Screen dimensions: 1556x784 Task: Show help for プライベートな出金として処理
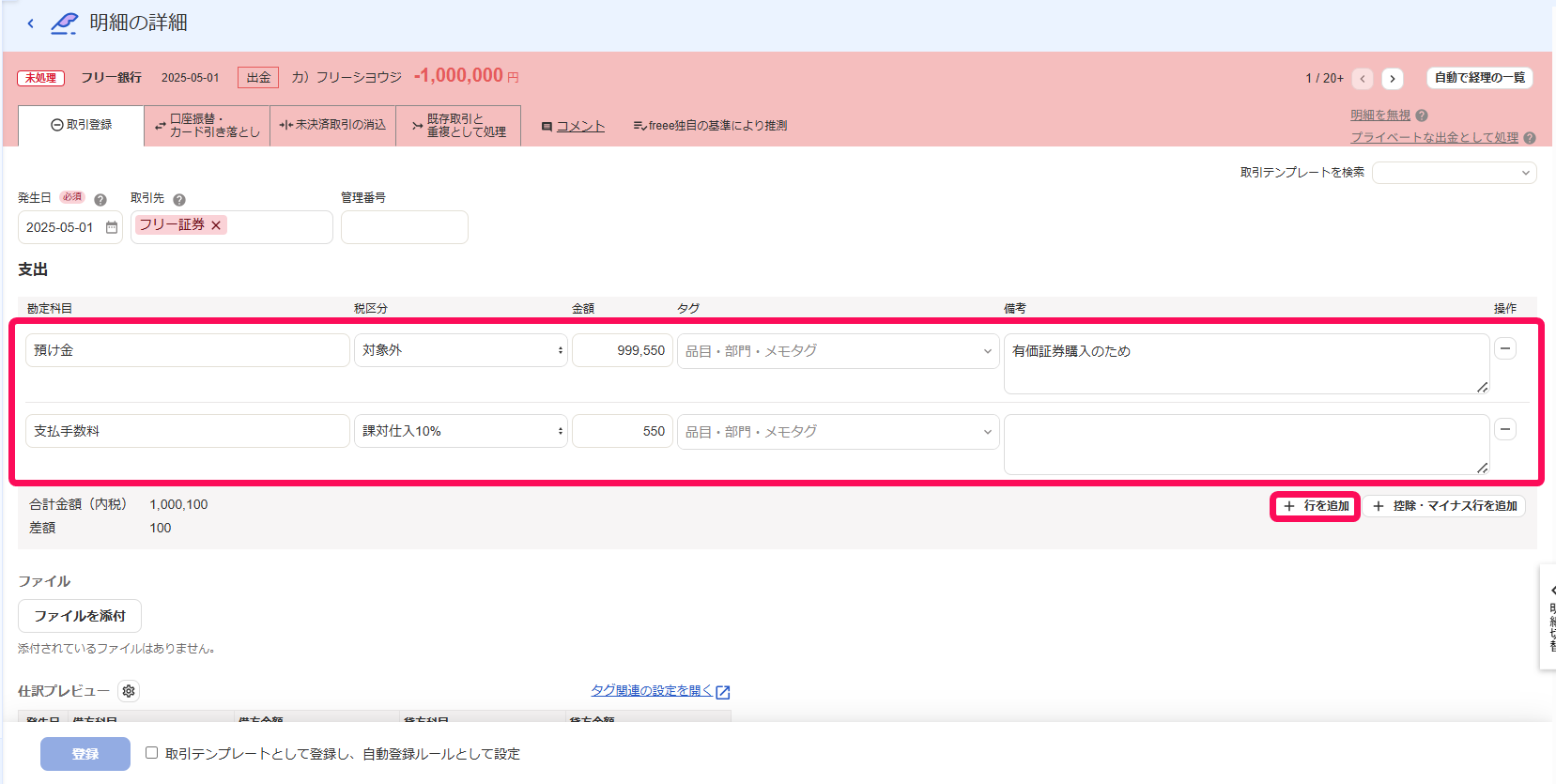coord(1530,138)
